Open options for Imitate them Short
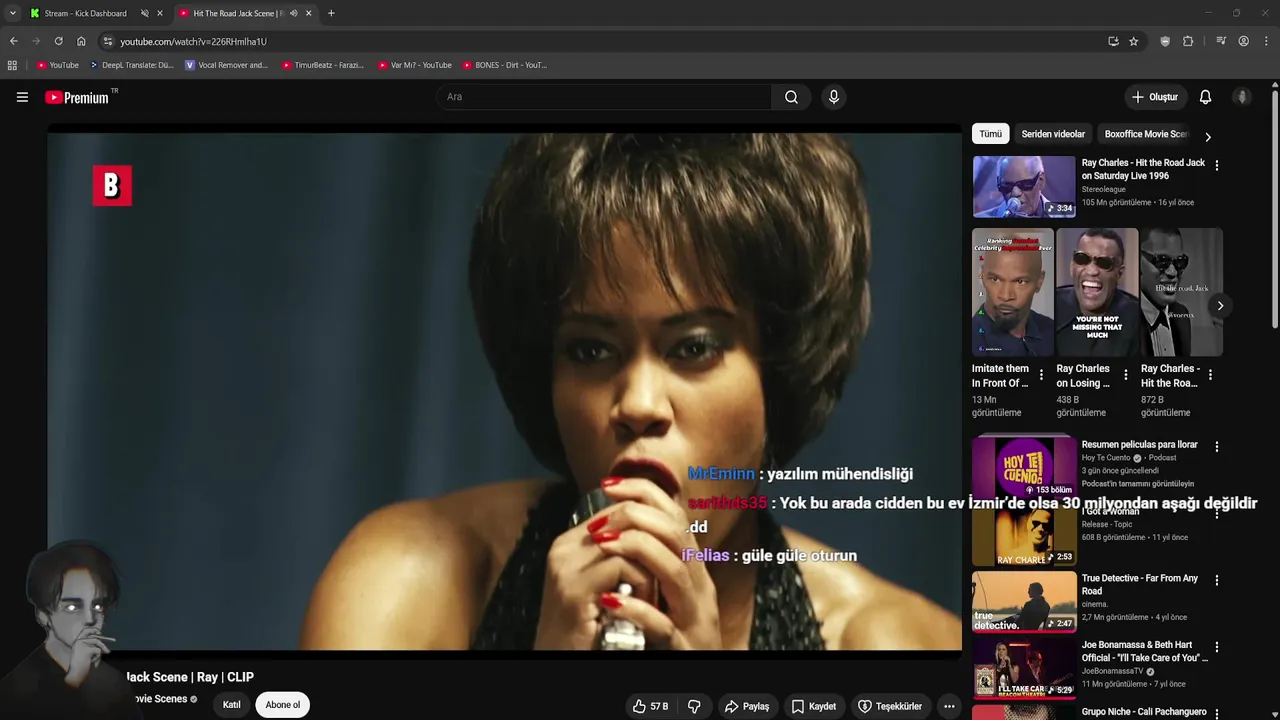Screen dimensions: 1280x720 click(1041, 375)
